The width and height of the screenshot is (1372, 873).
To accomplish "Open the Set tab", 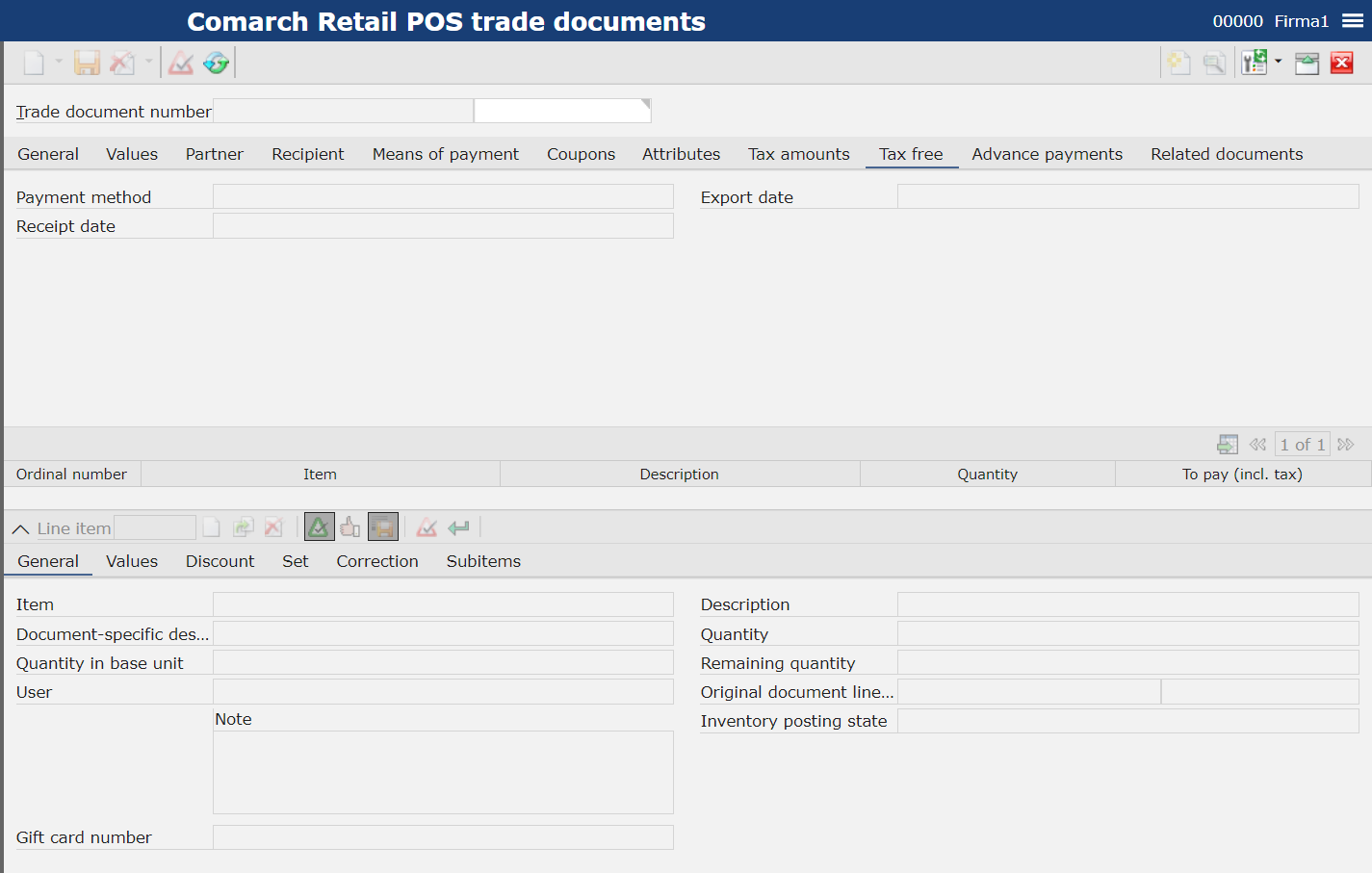I will [x=296, y=561].
